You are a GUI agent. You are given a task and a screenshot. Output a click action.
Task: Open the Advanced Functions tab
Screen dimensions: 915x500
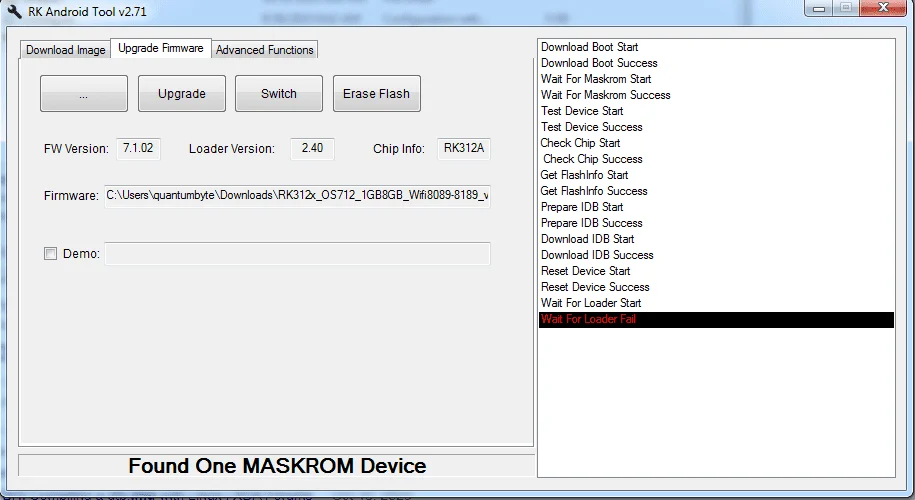264,50
